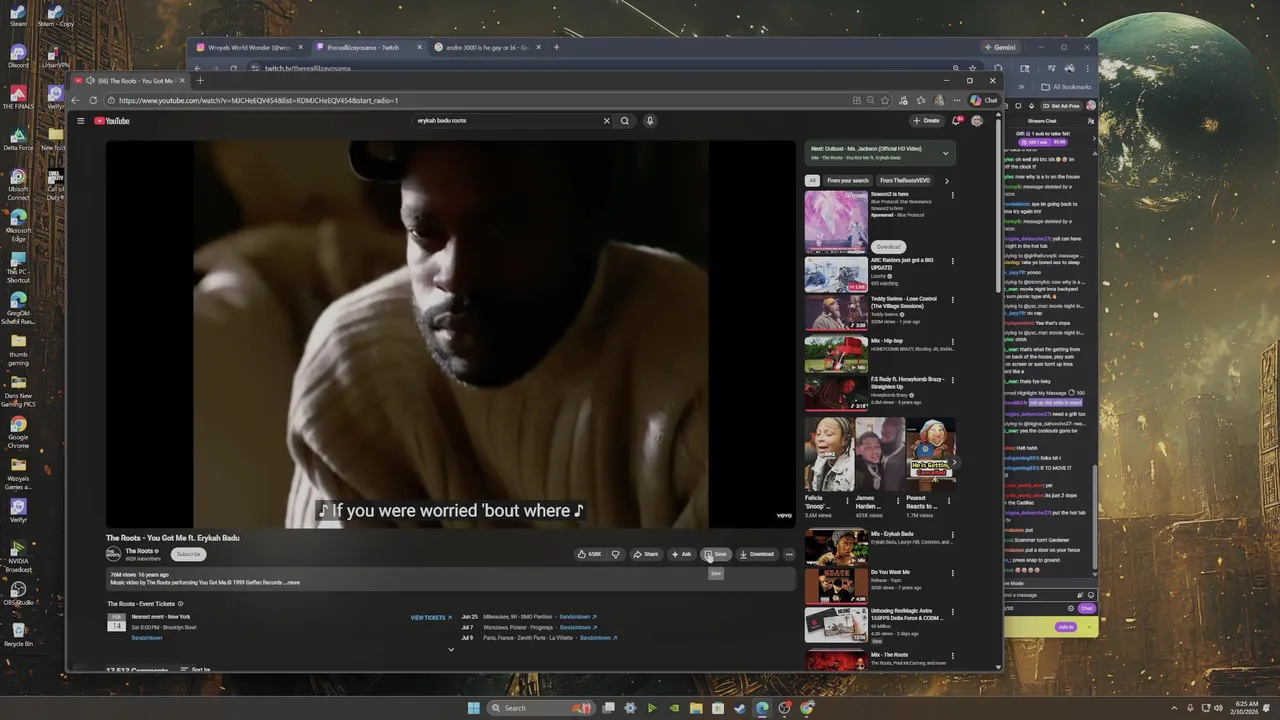The width and height of the screenshot is (1280, 720).
Task: Open the Discord desktop shortcut
Action: pos(18,55)
